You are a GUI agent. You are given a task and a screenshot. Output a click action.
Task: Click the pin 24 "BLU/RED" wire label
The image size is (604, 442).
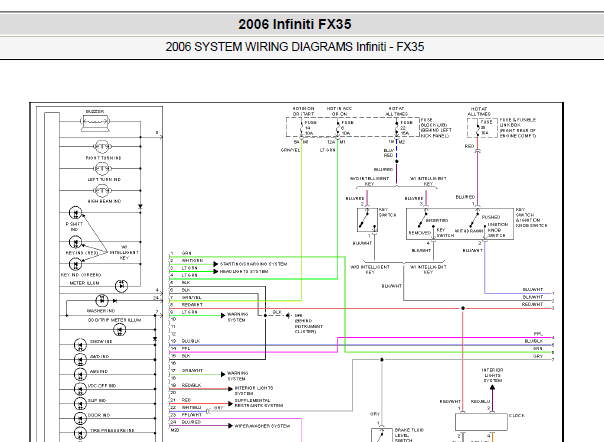click(x=191, y=422)
